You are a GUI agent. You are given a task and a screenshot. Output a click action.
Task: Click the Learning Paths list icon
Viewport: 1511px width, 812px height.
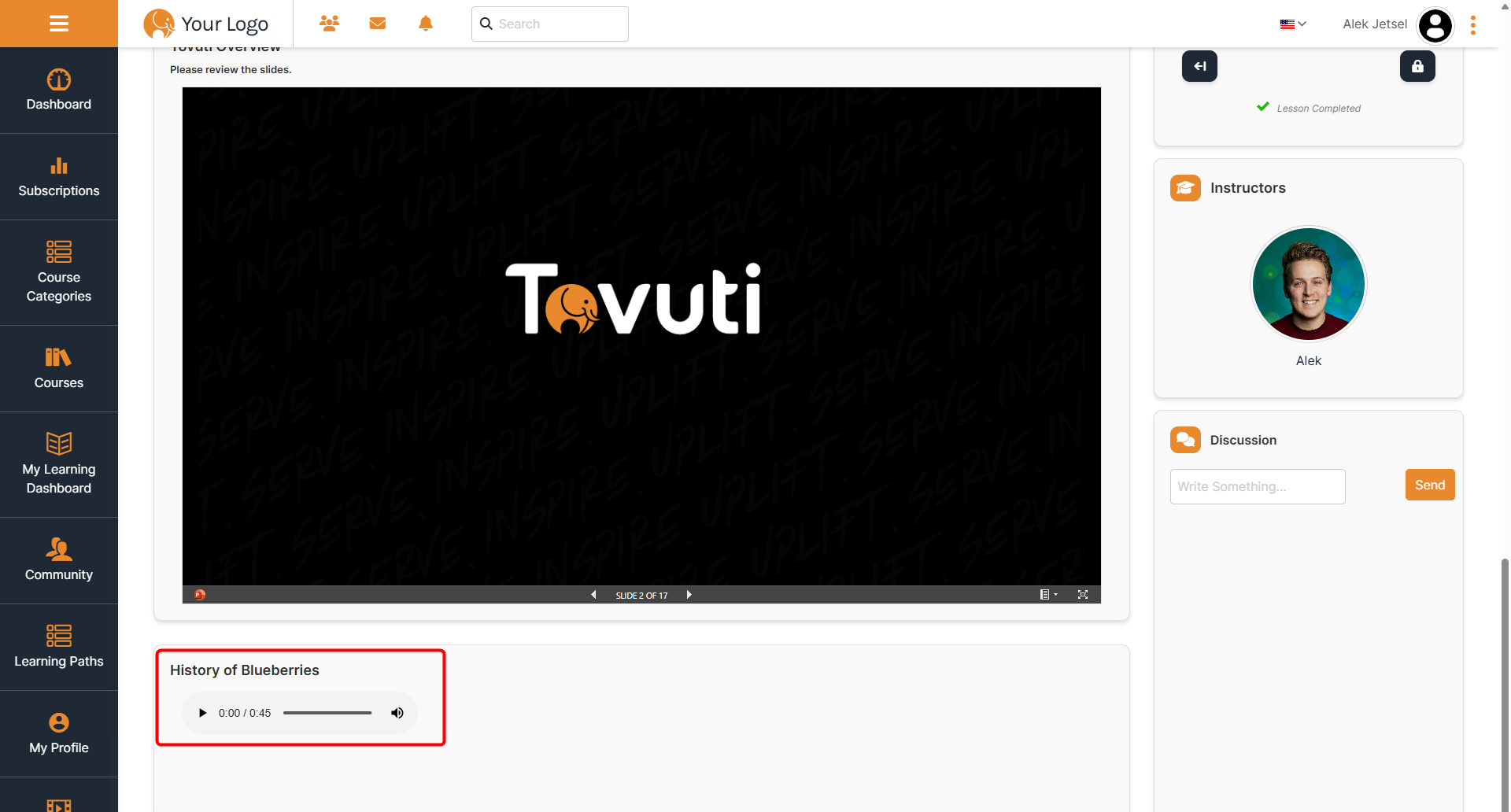[x=59, y=635]
